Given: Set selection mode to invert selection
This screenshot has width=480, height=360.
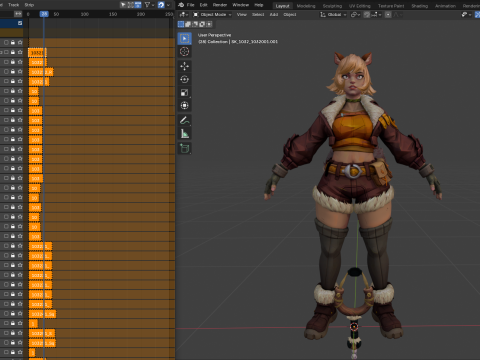Looking at the screenshot, I should tap(202, 24).
